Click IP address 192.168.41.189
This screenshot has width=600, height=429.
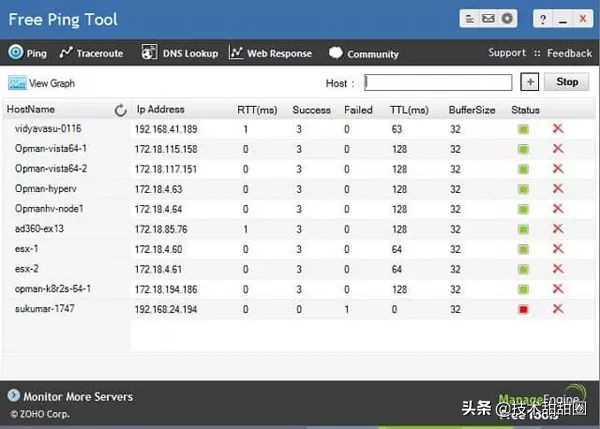(x=166, y=129)
